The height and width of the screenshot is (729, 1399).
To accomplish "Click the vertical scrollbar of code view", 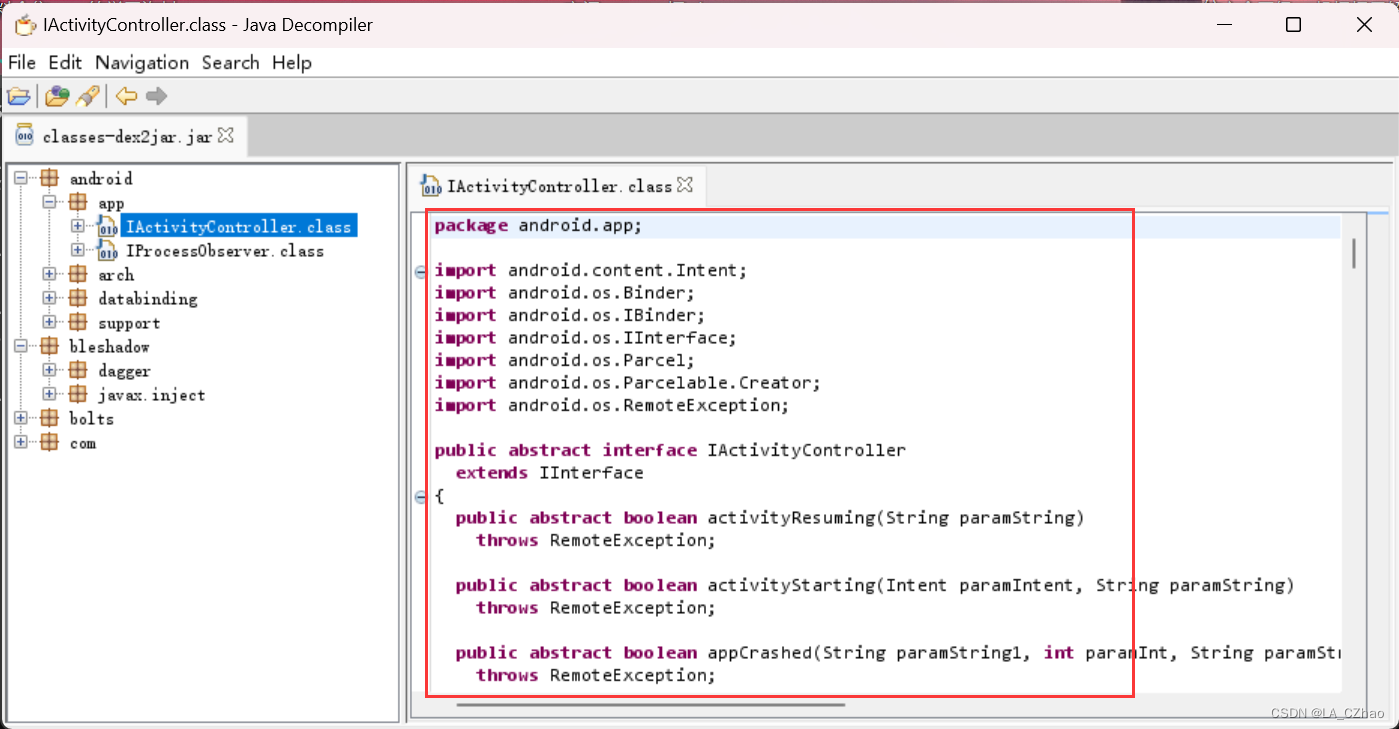I will pyautogui.click(x=1354, y=252).
